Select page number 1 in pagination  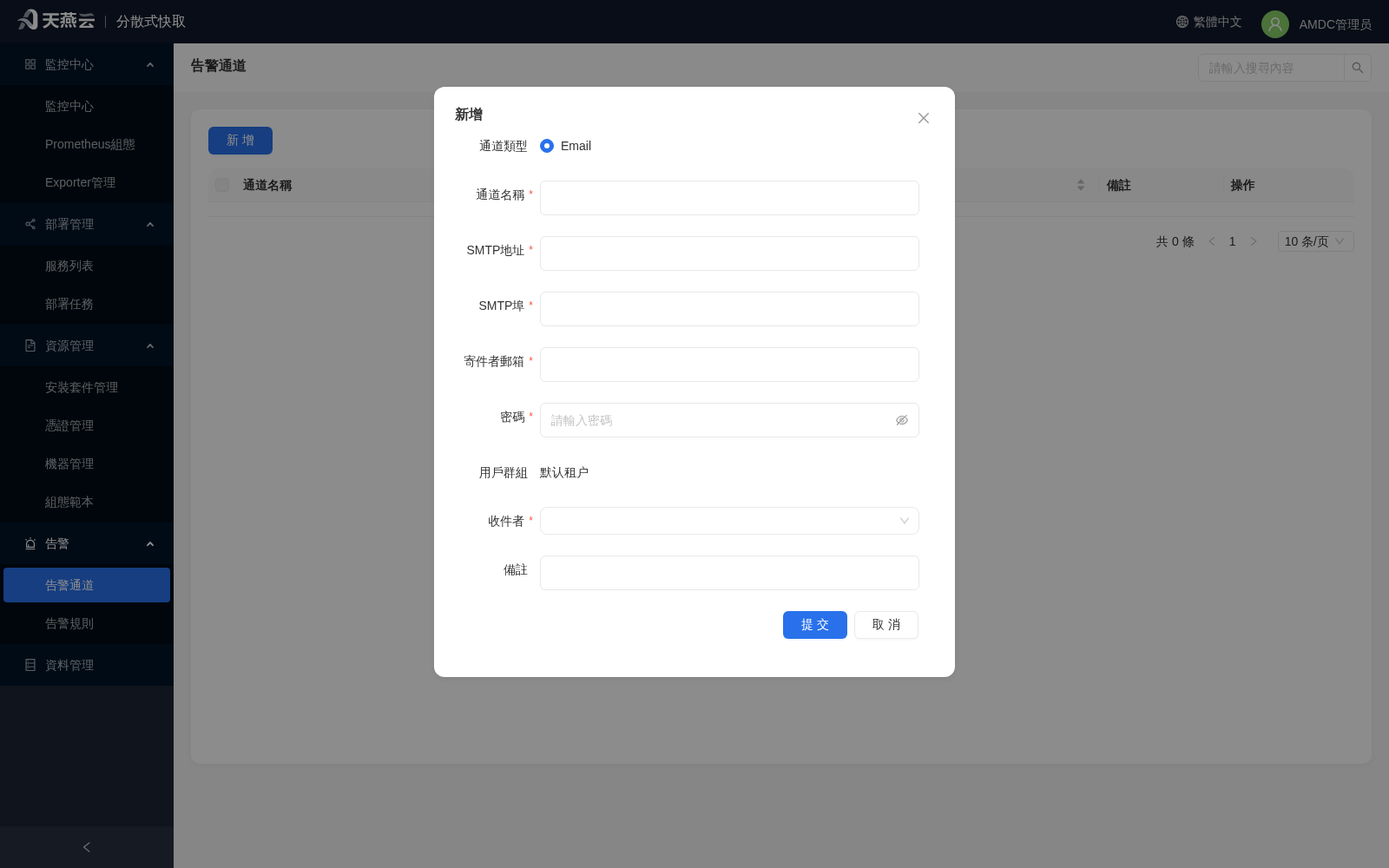[x=1232, y=241]
